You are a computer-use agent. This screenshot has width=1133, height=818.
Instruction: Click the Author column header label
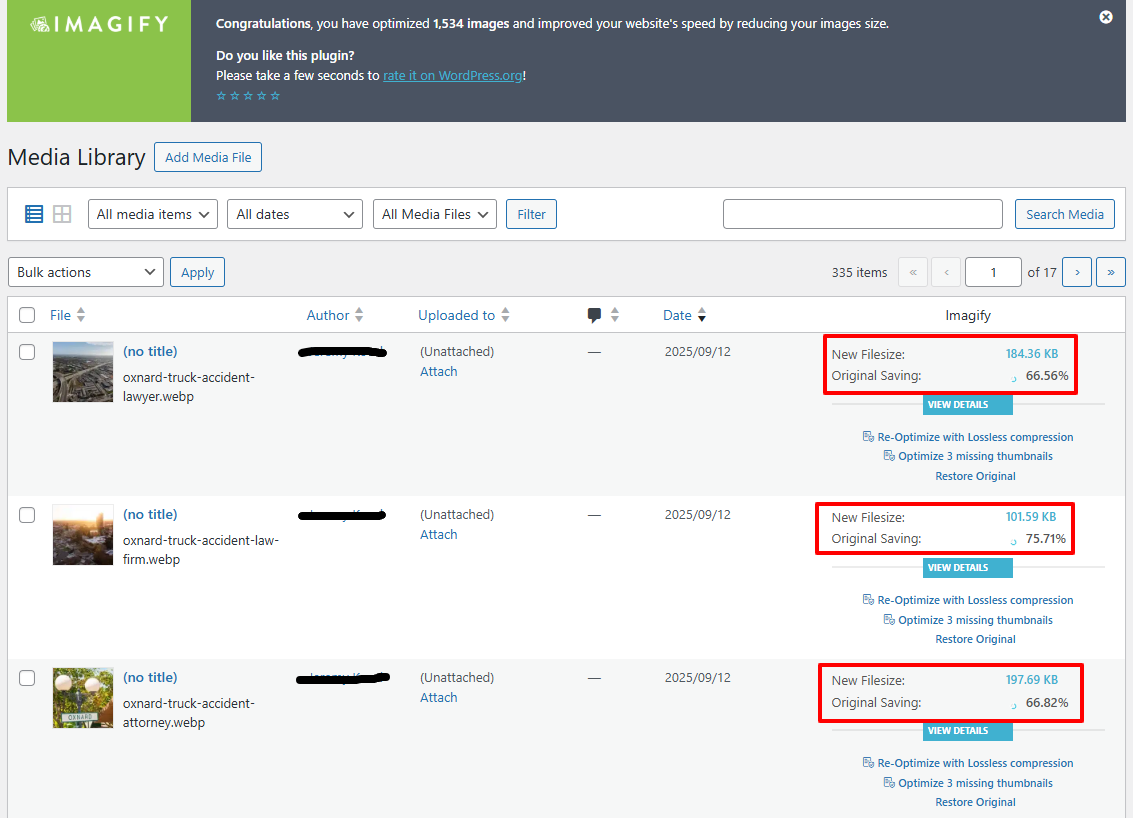327,315
